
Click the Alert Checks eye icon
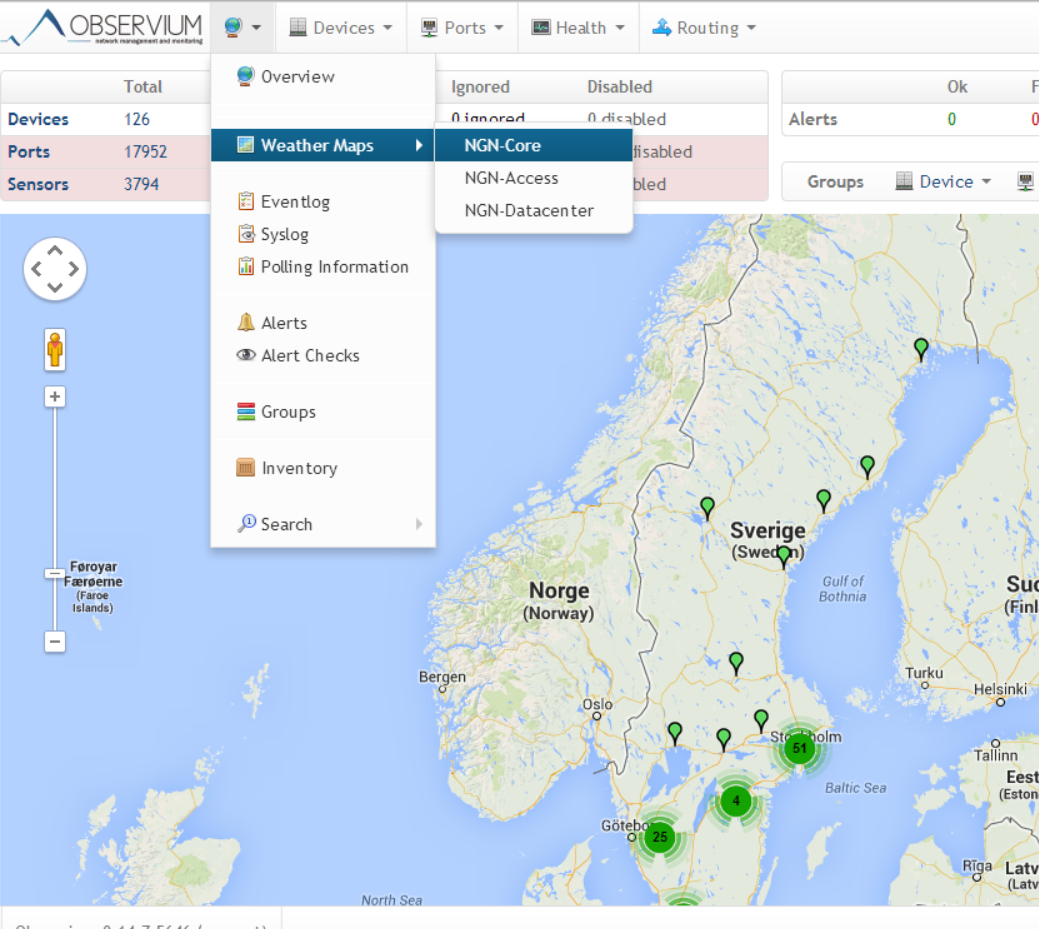click(246, 355)
